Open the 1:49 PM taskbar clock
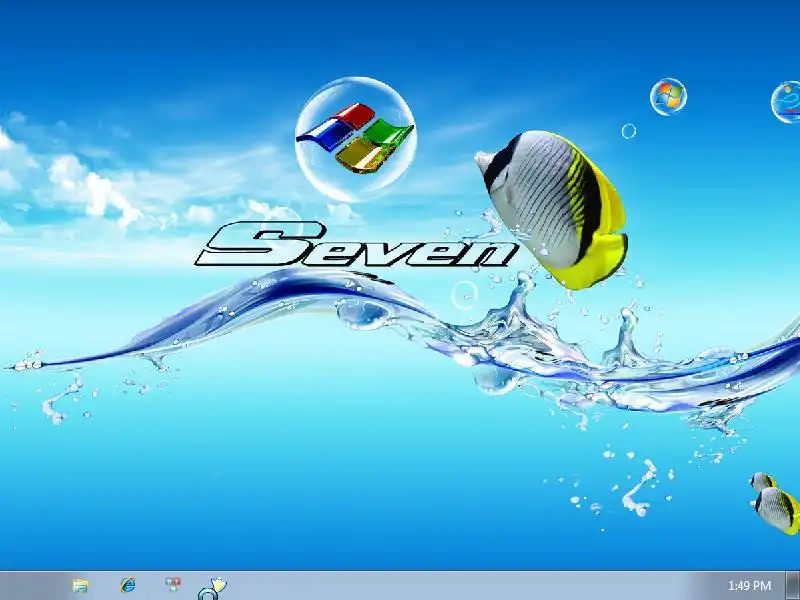 point(749,585)
